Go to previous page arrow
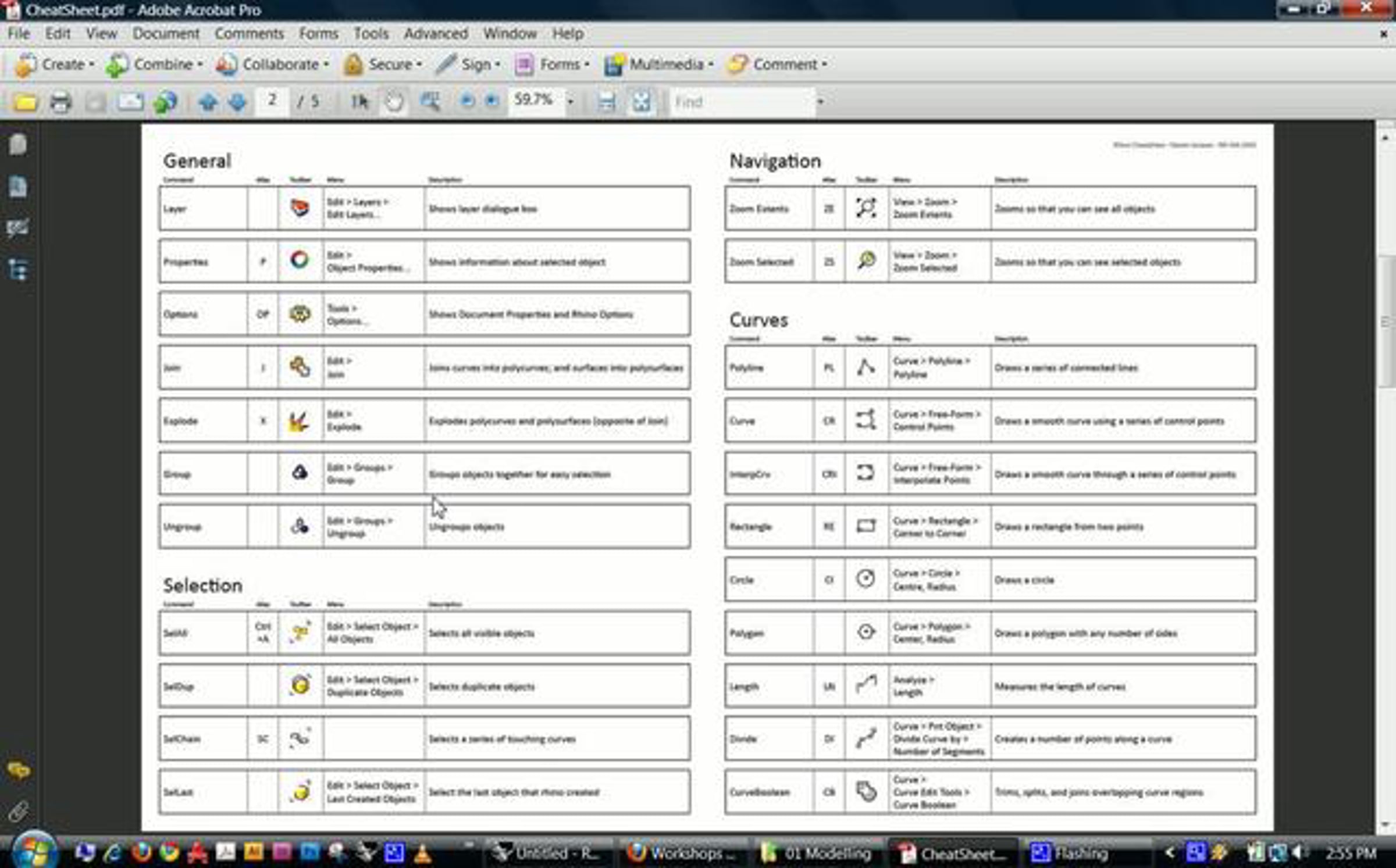Image resolution: width=1396 pixels, height=868 pixels. tap(208, 102)
